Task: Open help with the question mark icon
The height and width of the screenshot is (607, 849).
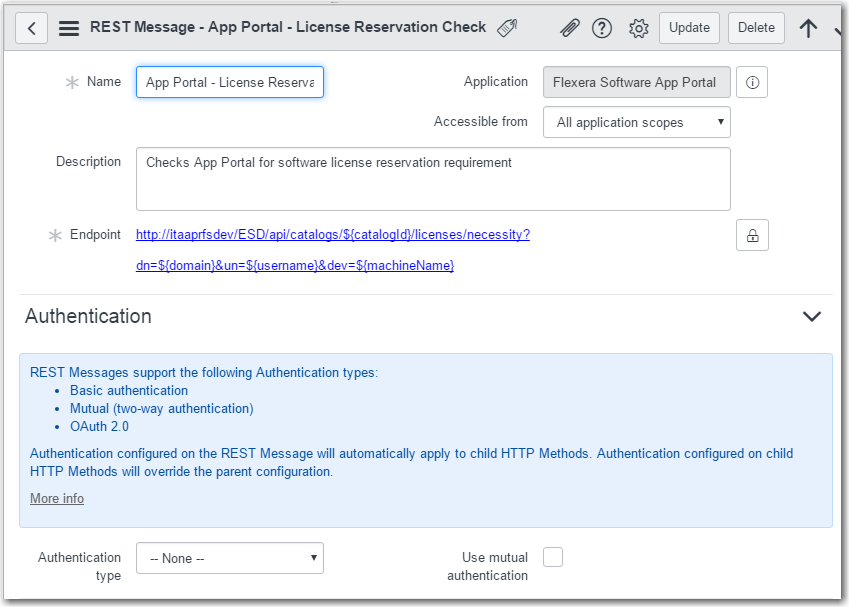Action: click(x=602, y=28)
